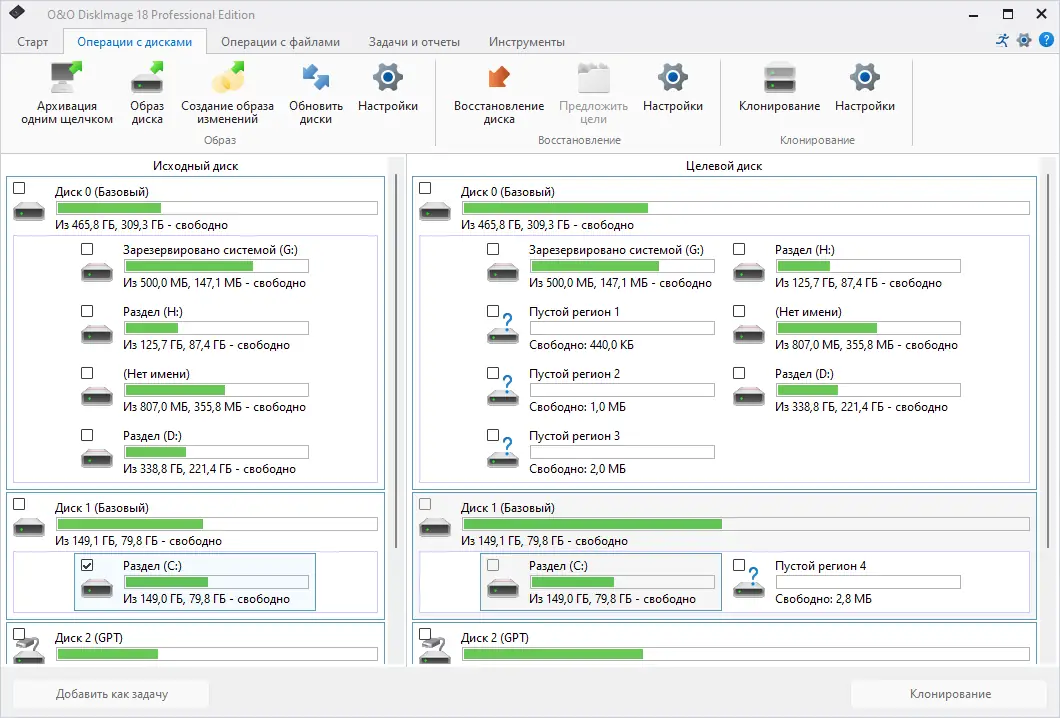The height and width of the screenshot is (718, 1060).
Task: Click the application logo in title bar
Action: coord(17,12)
